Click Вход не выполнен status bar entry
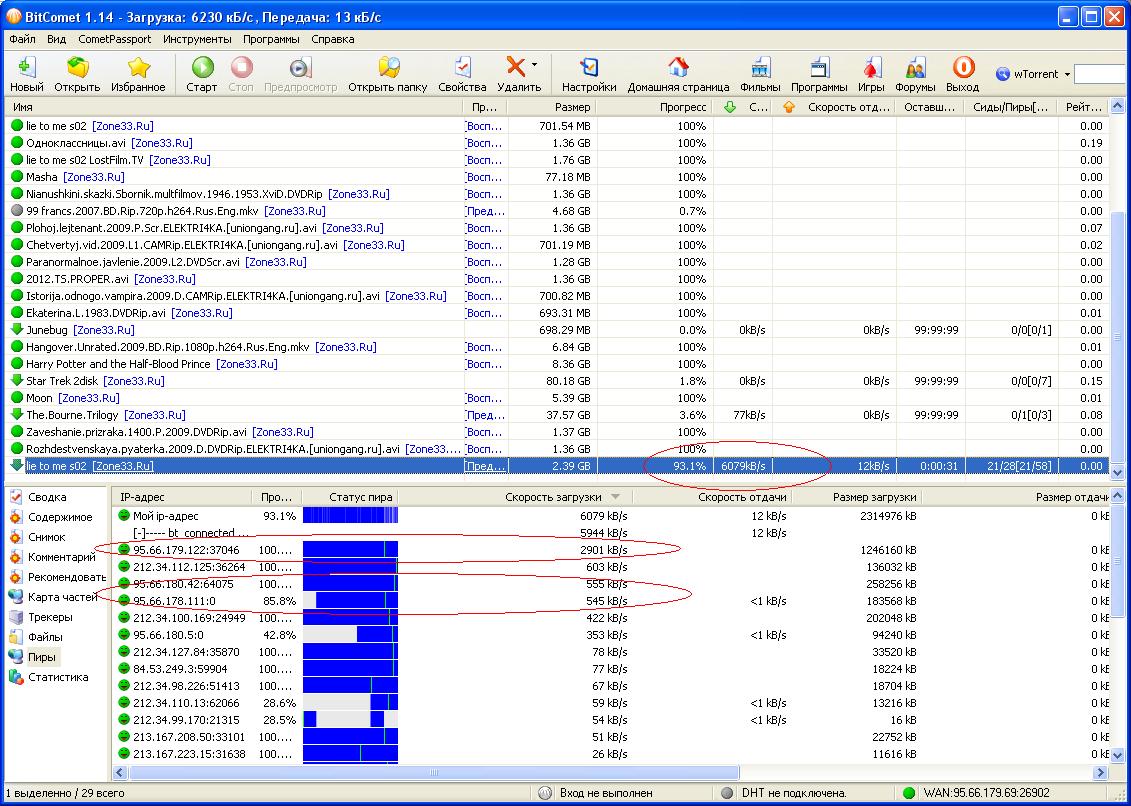 tap(606, 793)
